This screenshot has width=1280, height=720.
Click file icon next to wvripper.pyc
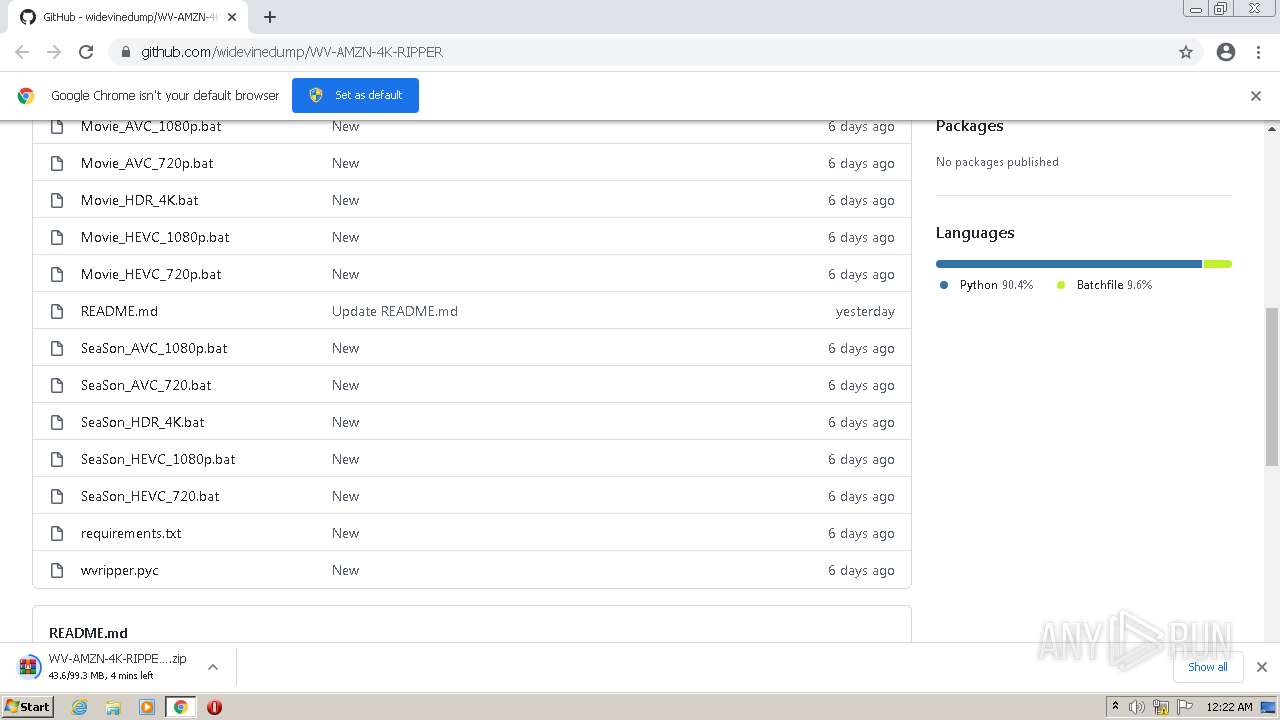(x=57, y=570)
